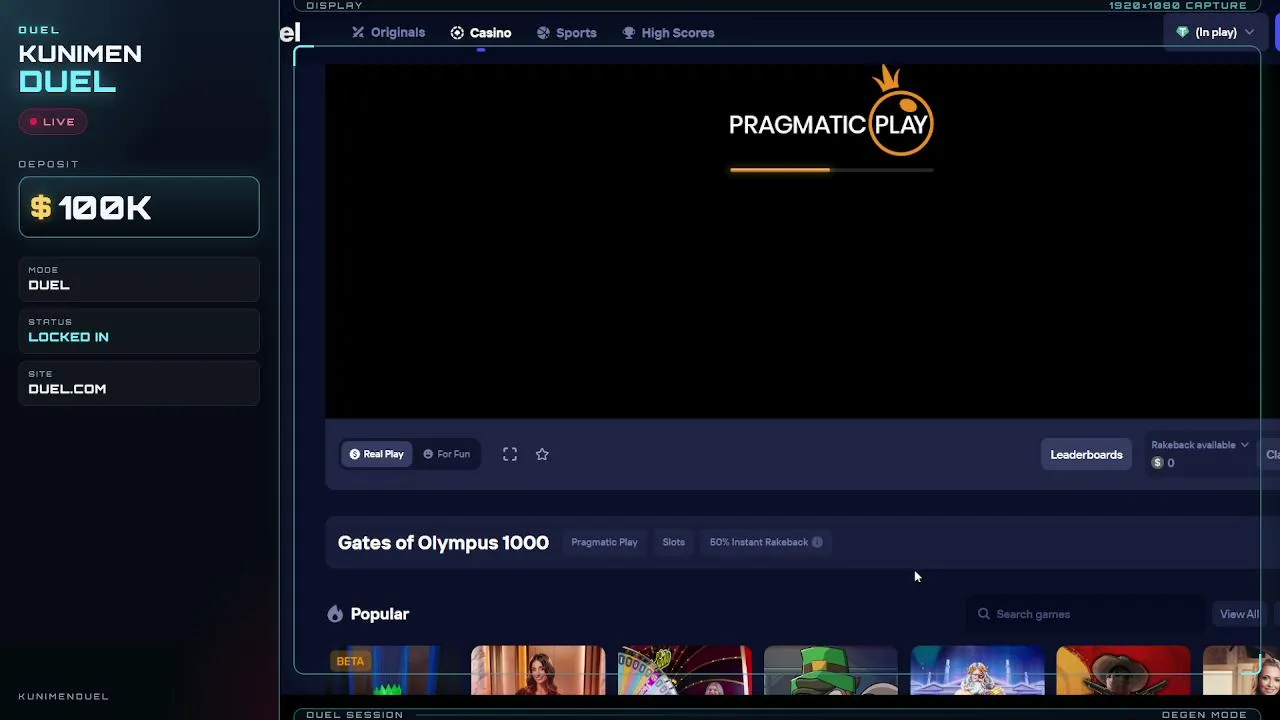Image resolution: width=1280 pixels, height=720 pixels.
Task: Click the Pragmatic Play provider tag
Action: coord(604,542)
